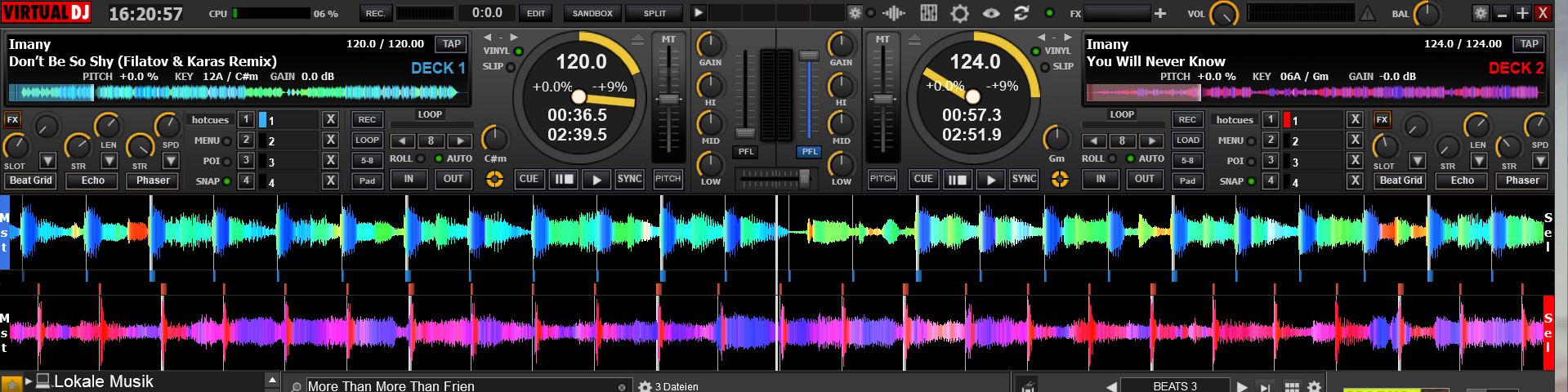Enable PFL for Deck 1 channel
This screenshot has width=1568, height=392.
click(745, 151)
